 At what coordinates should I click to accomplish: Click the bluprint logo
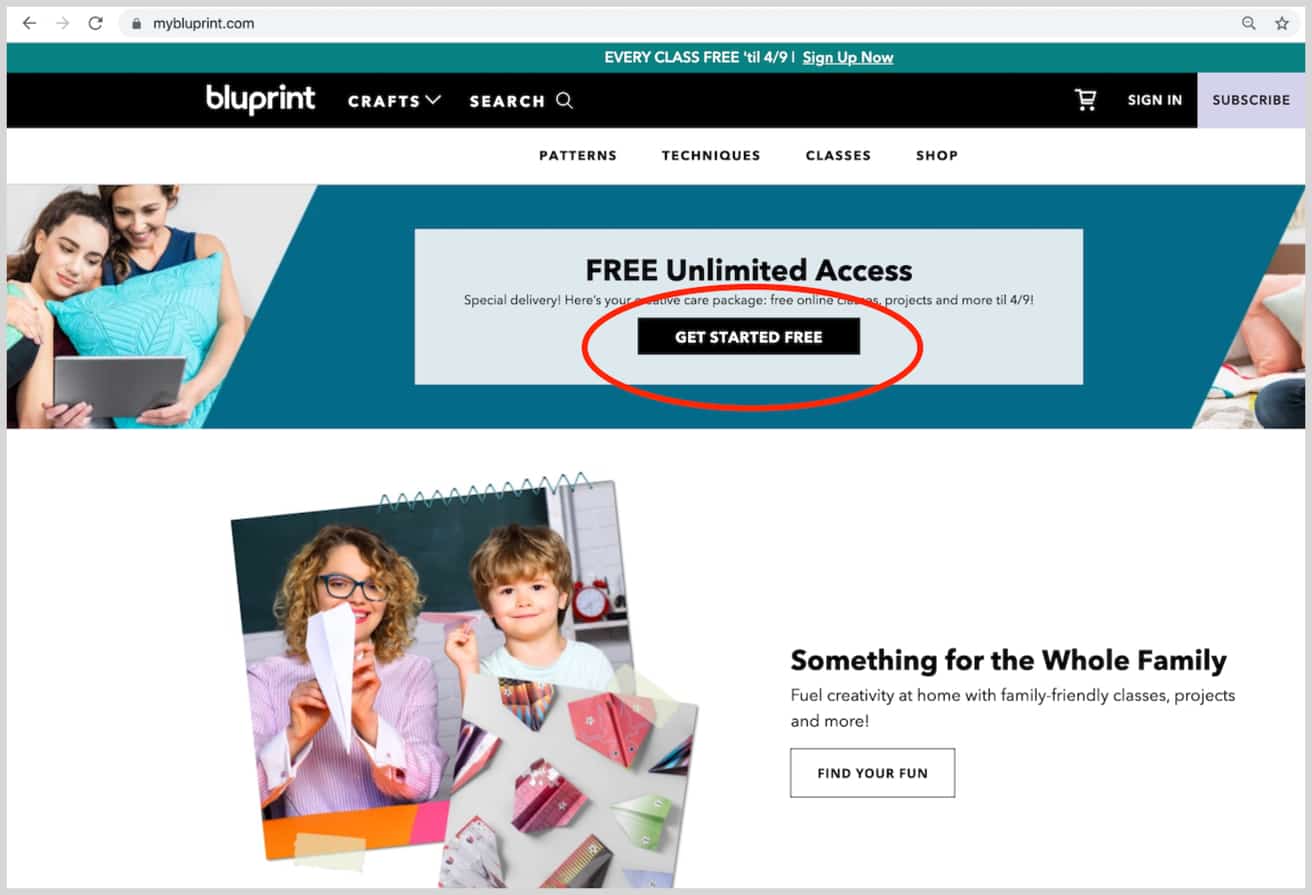[x=260, y=99]
